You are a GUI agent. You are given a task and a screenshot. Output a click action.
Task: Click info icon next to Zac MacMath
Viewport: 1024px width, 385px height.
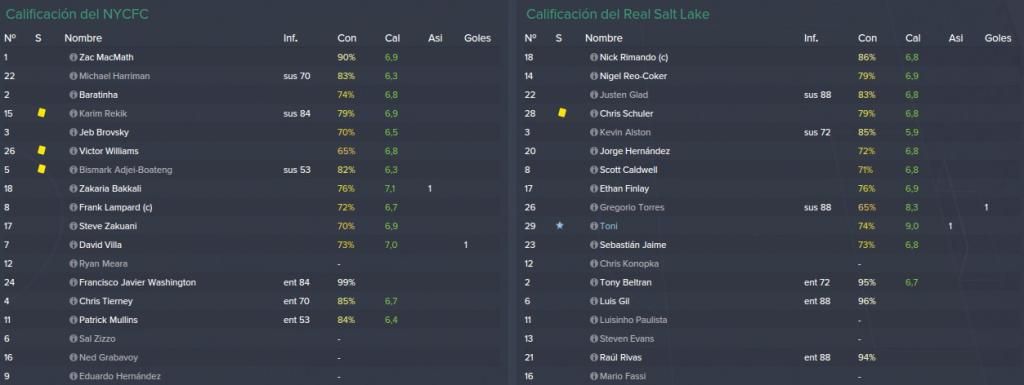tap(73, 57)
